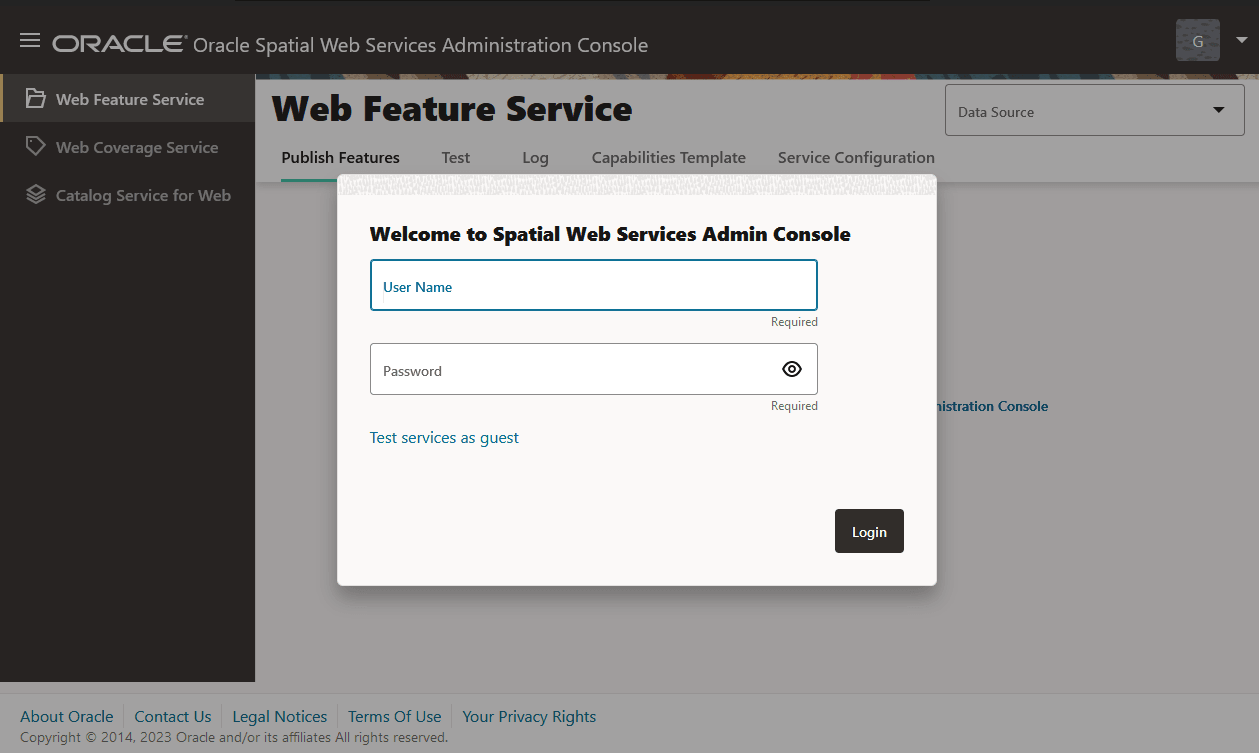Switch to the Test tab
The image size is (1259, 753).
(456, 158)
